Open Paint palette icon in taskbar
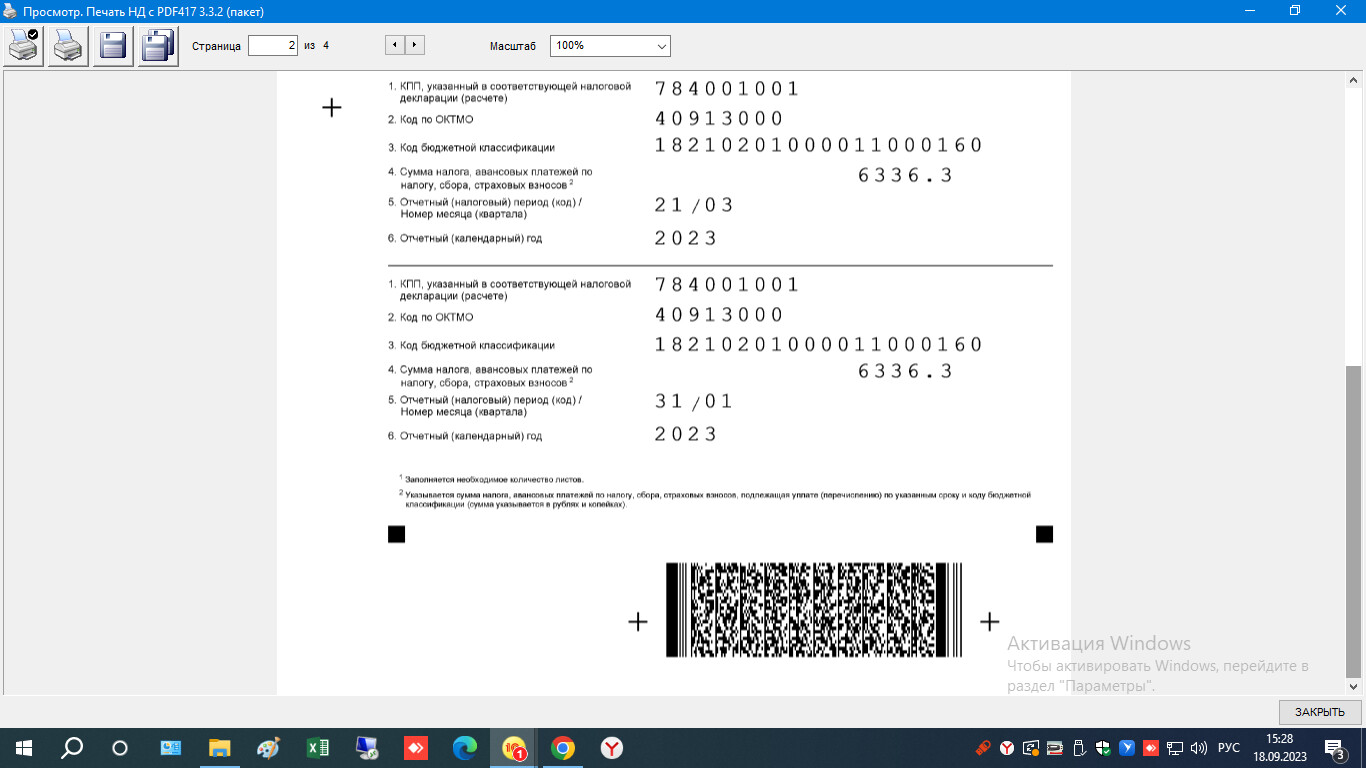 pyautogui.click(x=268, y=748)
